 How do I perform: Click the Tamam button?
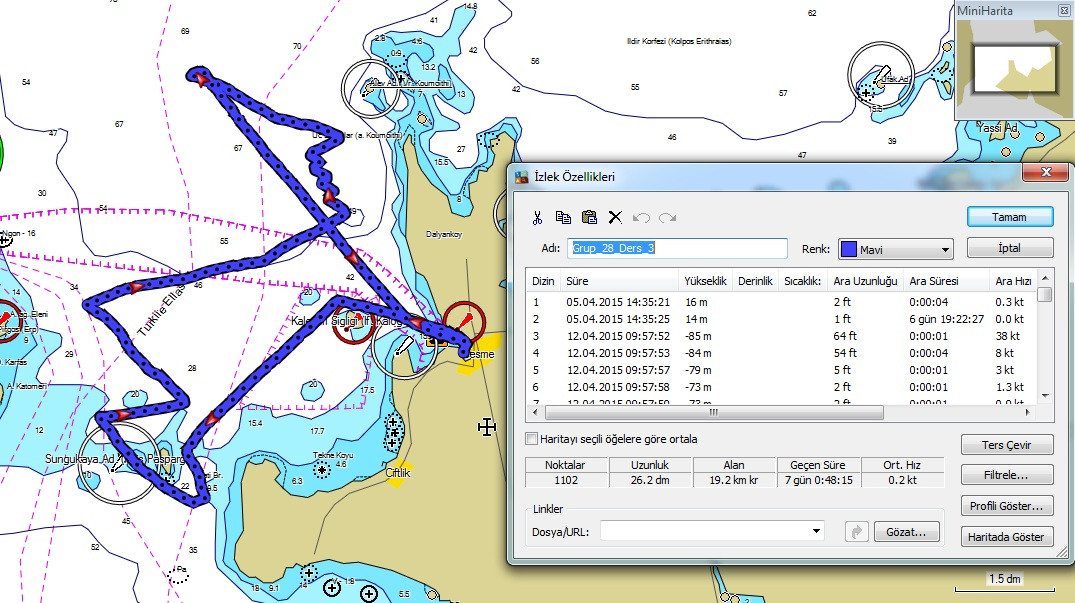1010,217
